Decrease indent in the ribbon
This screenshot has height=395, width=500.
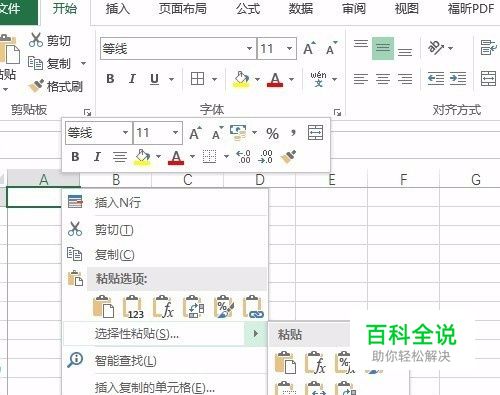[436, 79]
